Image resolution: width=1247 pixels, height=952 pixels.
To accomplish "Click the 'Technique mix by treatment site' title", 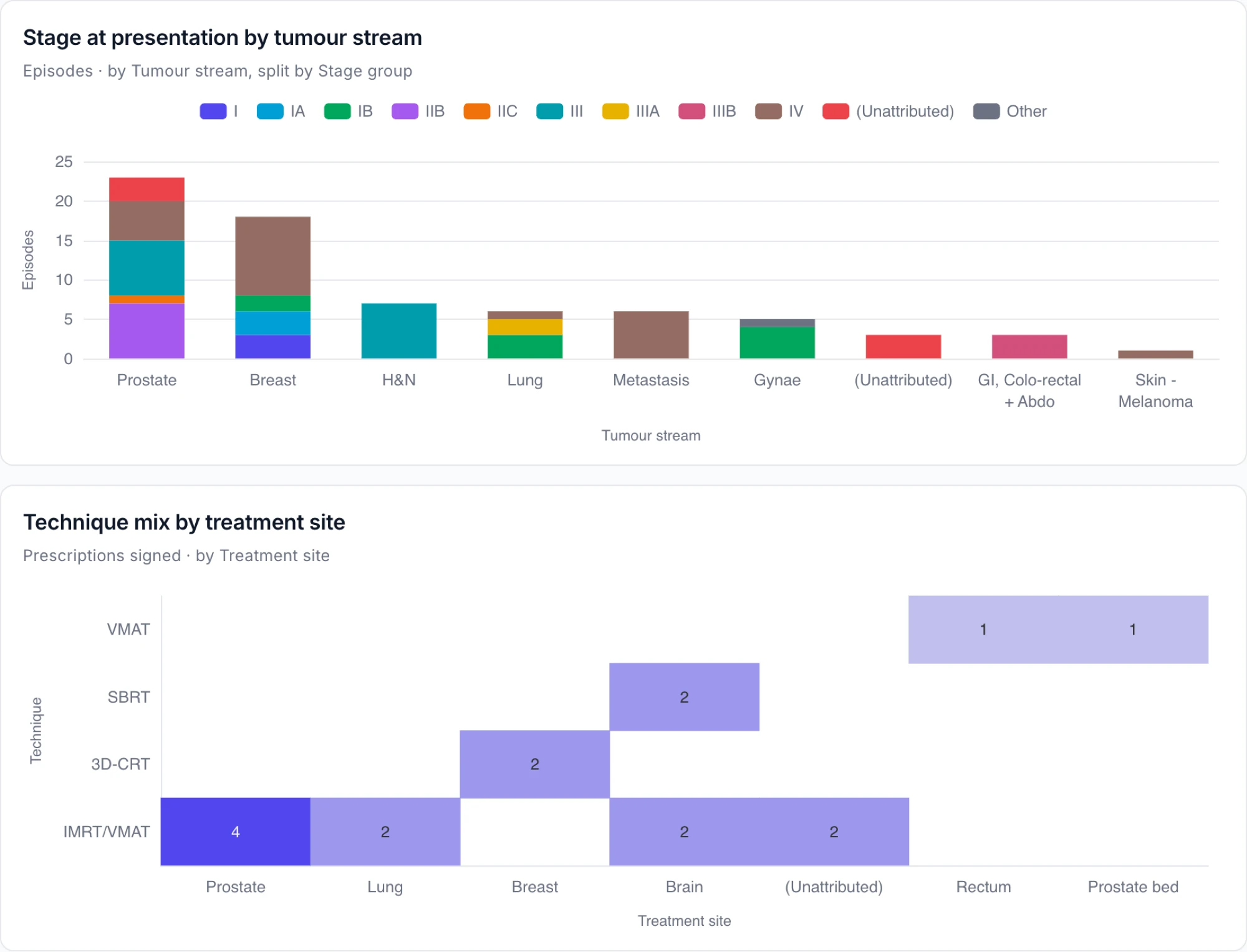I will 184,522.
